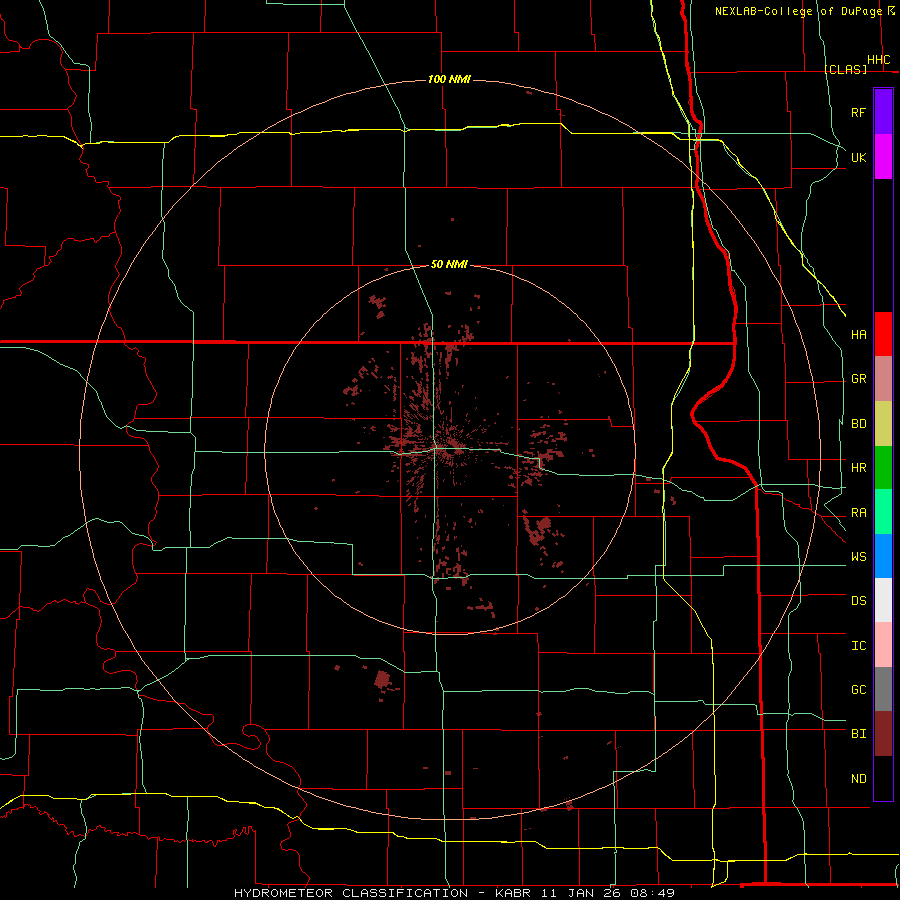This screenshot has height=900, width=900.
Task: Click the NEXLAB-College of DuPage credit text
Action: (798, 11)
